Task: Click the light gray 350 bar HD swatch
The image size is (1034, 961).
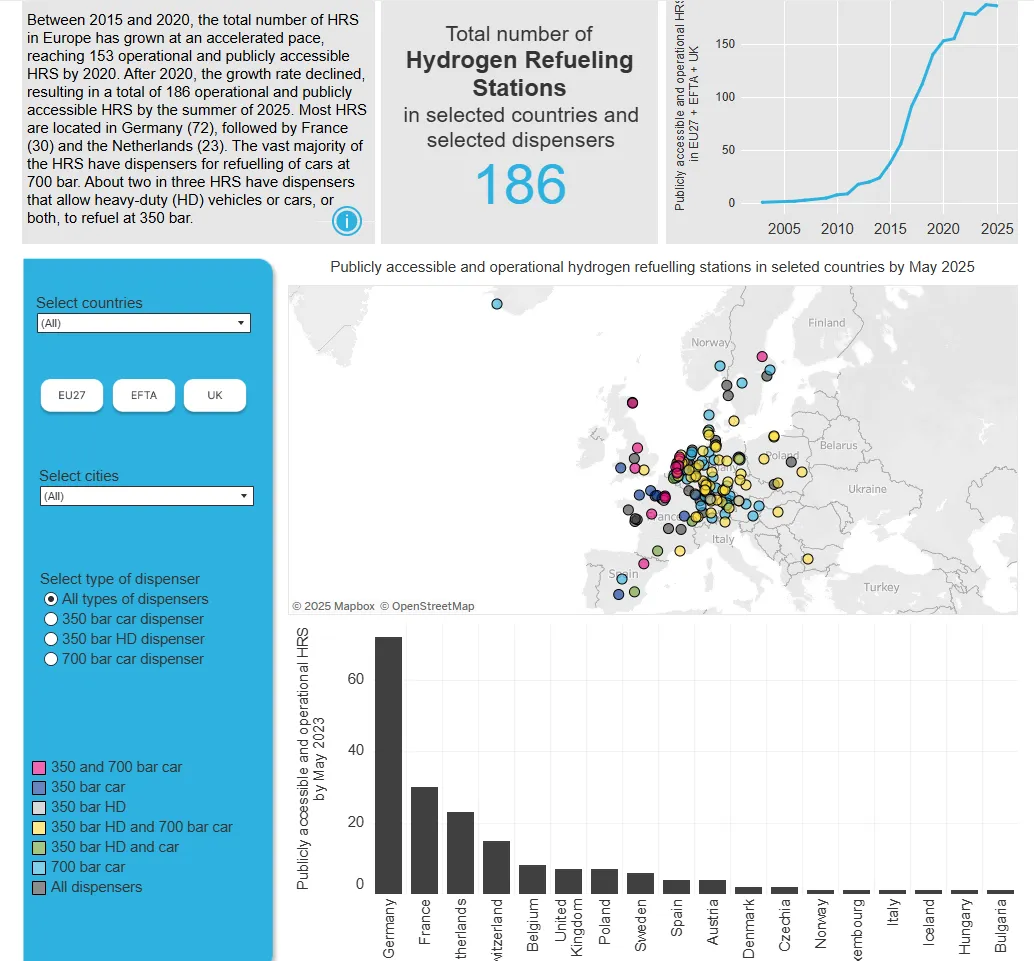Action: (39, 807)
